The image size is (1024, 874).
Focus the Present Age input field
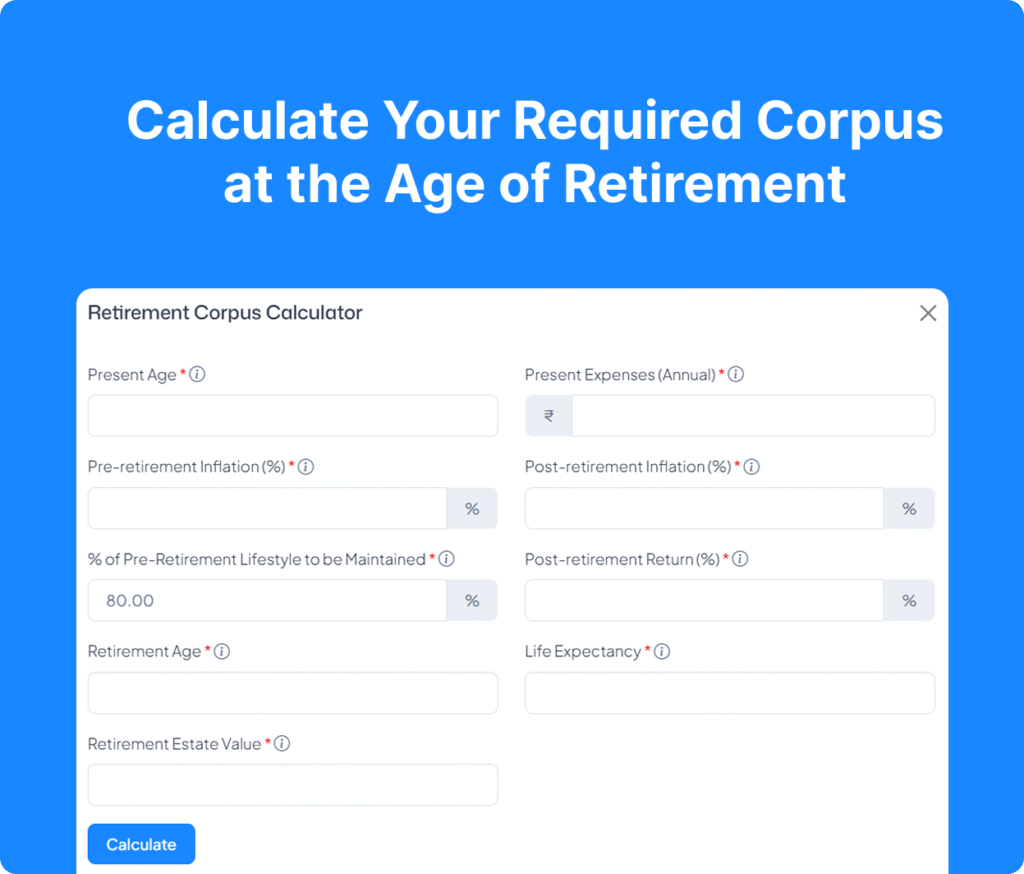click(x=292, y=416)
